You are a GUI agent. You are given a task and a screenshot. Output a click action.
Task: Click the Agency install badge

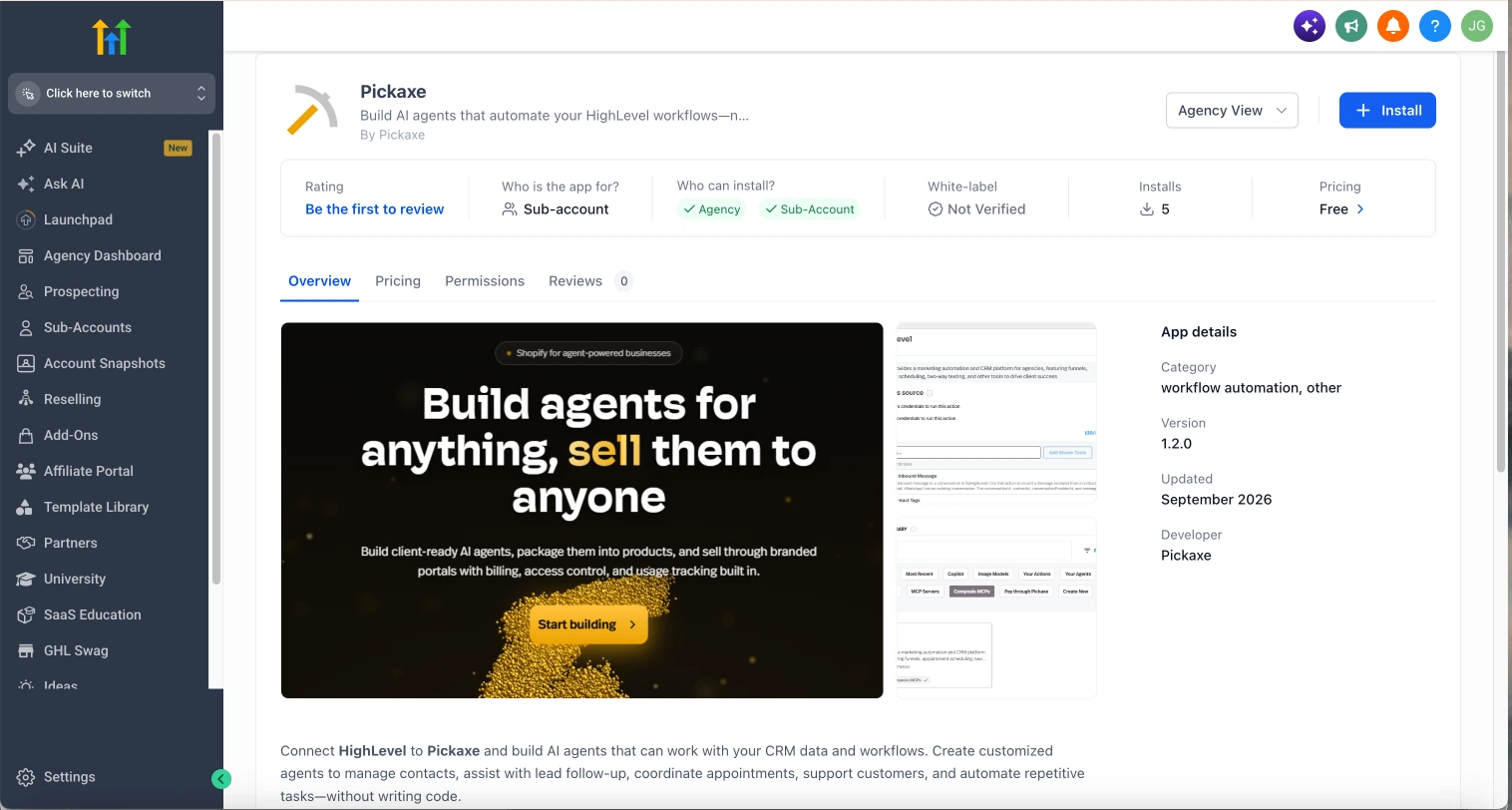tap(712, 209)
